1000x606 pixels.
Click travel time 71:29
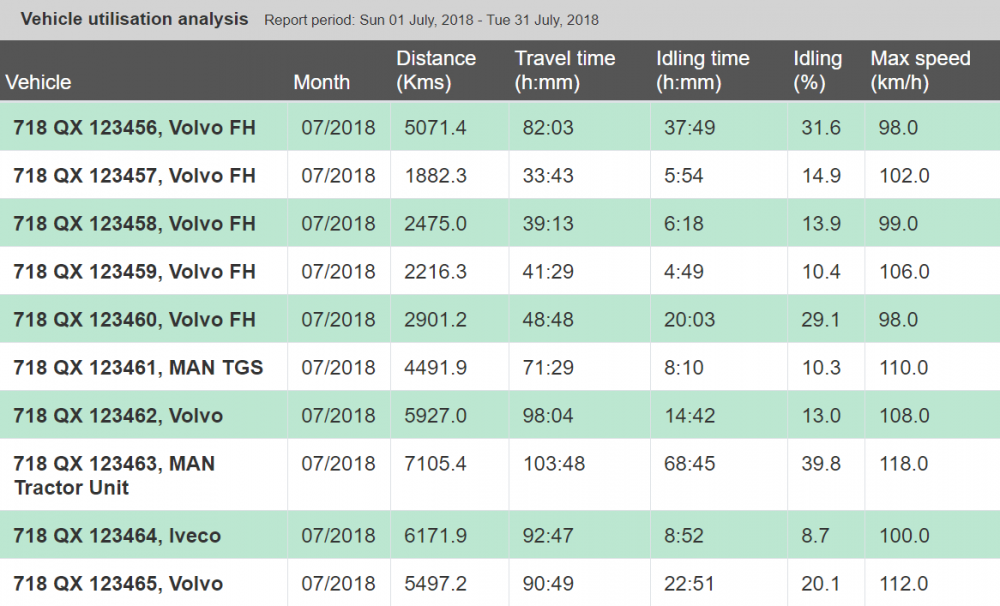tap(548, 367)
